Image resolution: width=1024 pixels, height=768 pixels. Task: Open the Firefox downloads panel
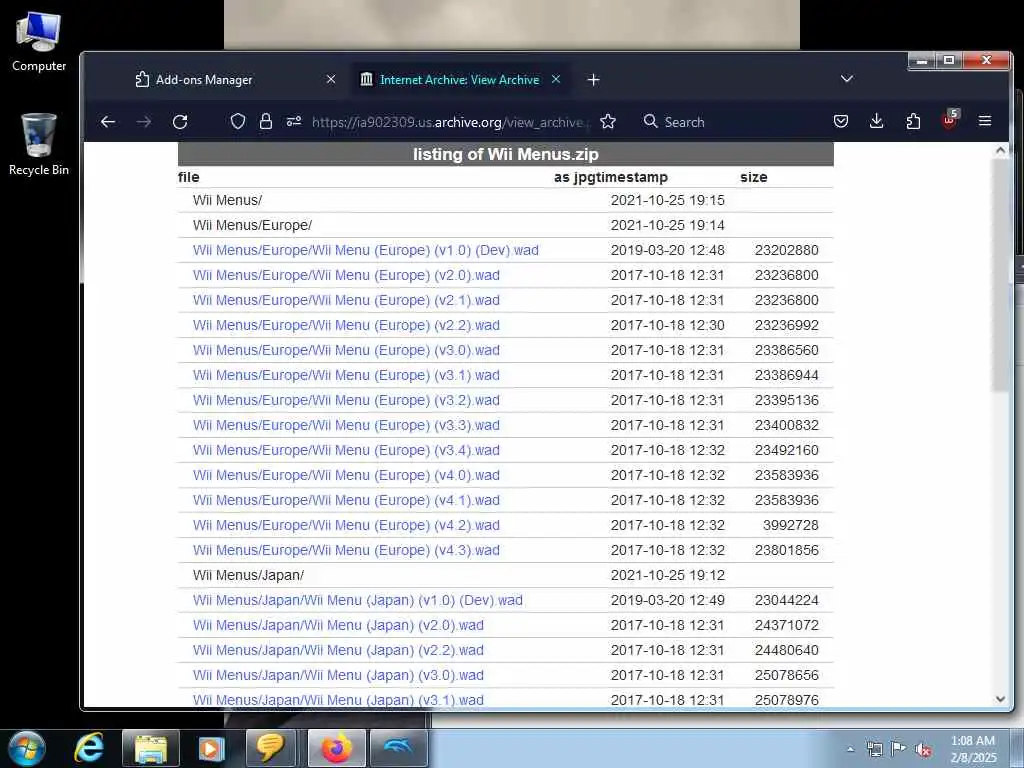pyautogui.click(x=877, y=121)
